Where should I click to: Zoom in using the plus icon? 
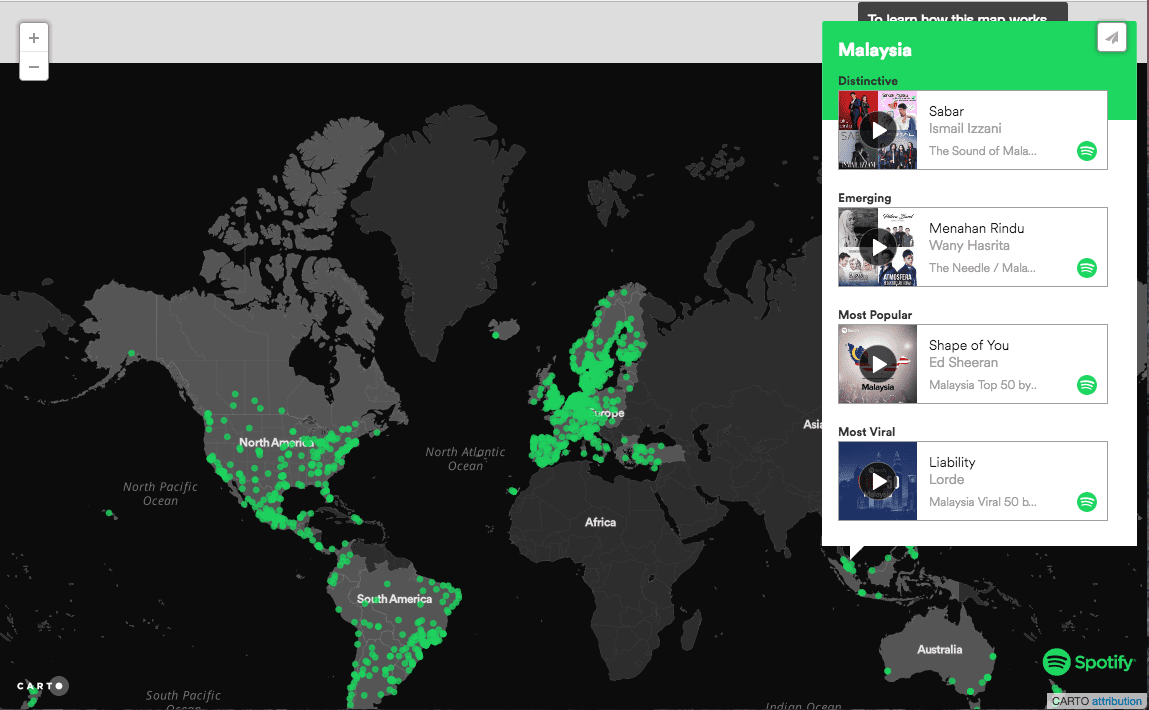[x=33, y=37]
